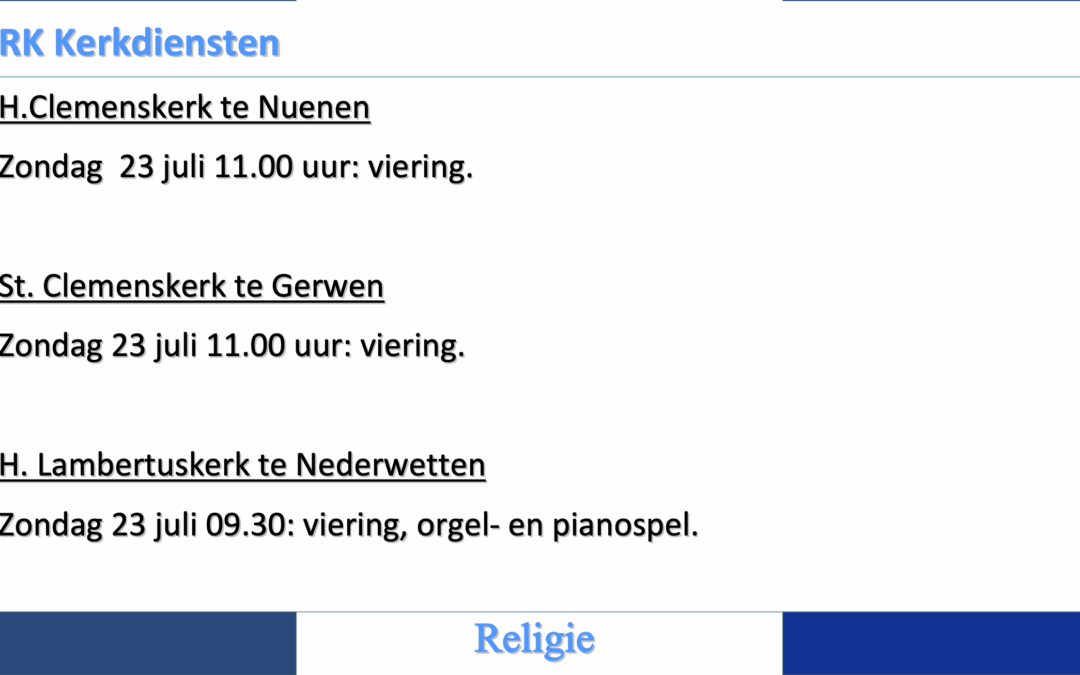Select the "St. Clemenskerk te Gerwen" heading
Image resolution: width=1080 pixels, height=675 pixels.
click(x=192, y=286)
